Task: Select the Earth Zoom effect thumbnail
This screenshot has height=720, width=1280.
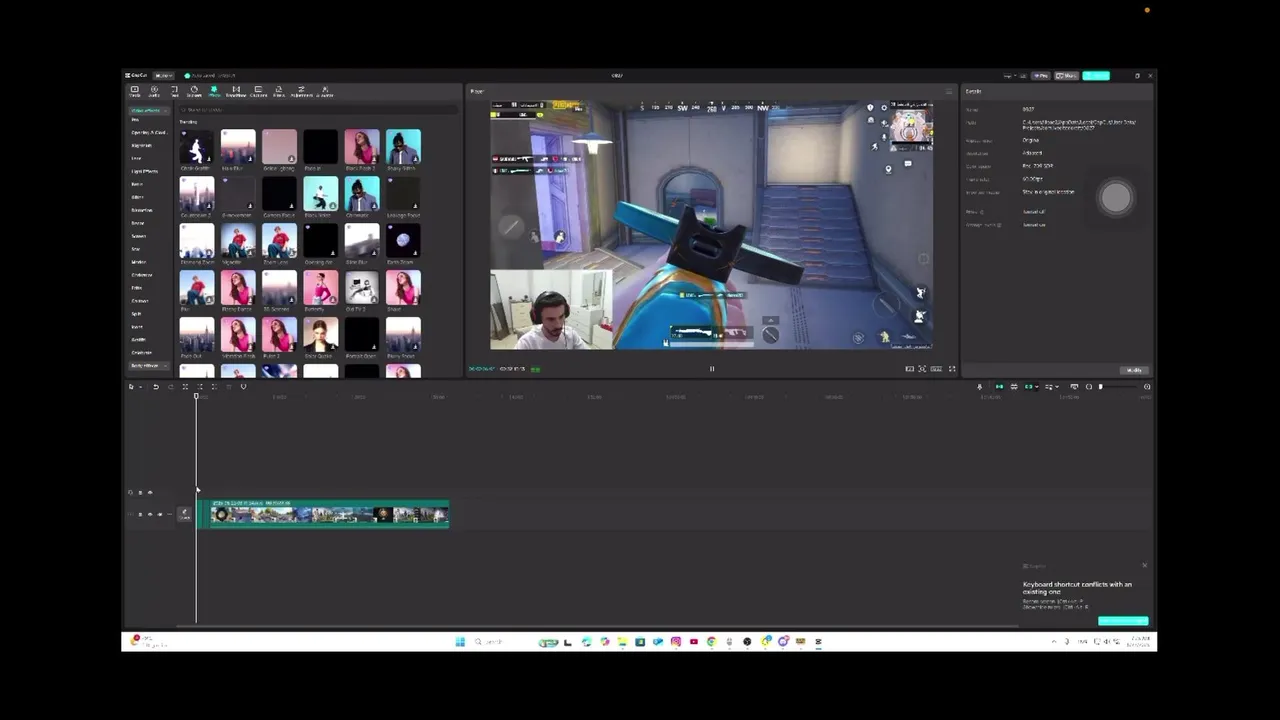Action: point(403,242)
